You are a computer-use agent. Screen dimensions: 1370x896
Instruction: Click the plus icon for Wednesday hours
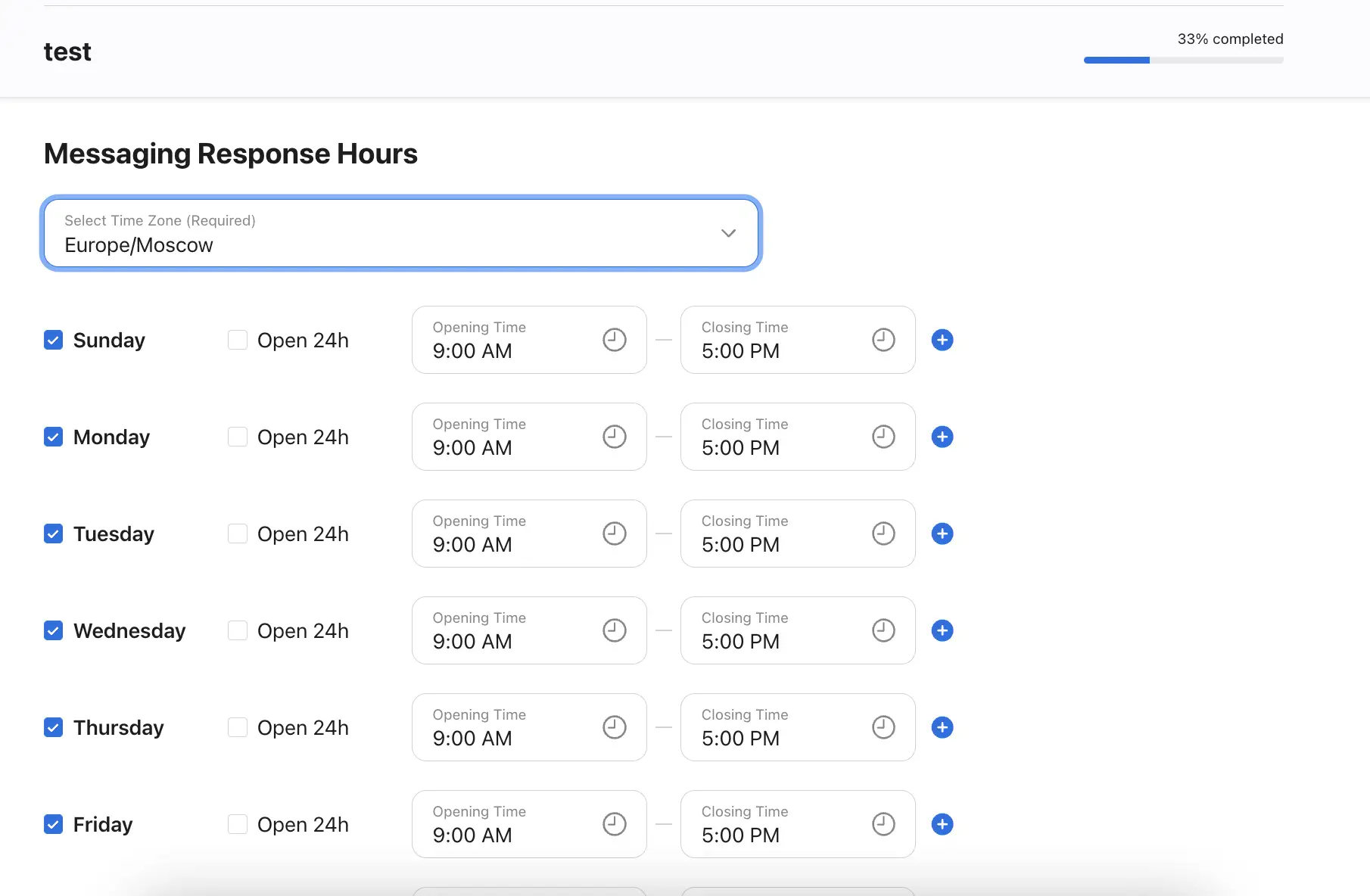tap(942, 630)
